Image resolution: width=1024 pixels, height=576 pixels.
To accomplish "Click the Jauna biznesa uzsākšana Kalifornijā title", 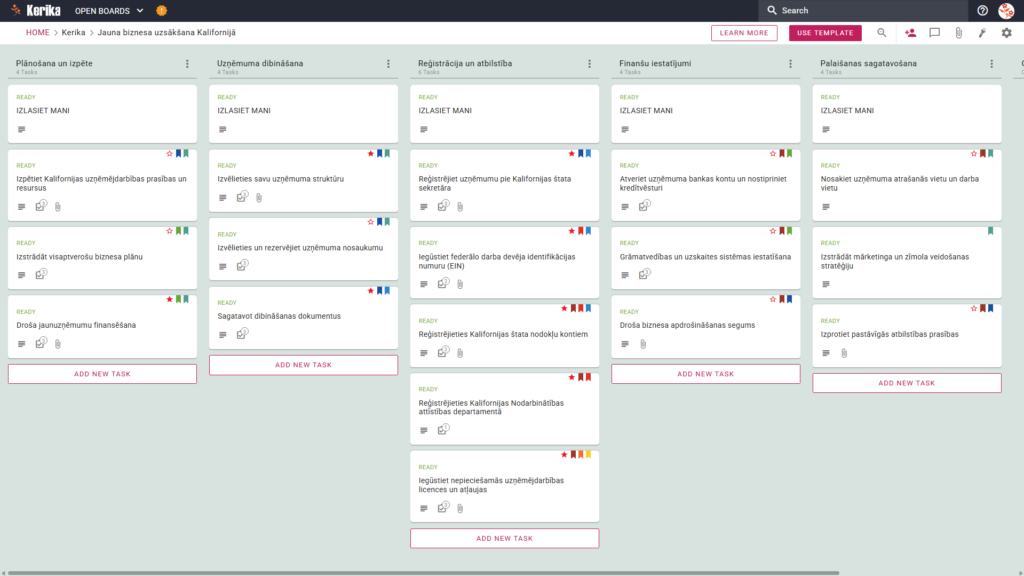I will [x=167, y=33].
